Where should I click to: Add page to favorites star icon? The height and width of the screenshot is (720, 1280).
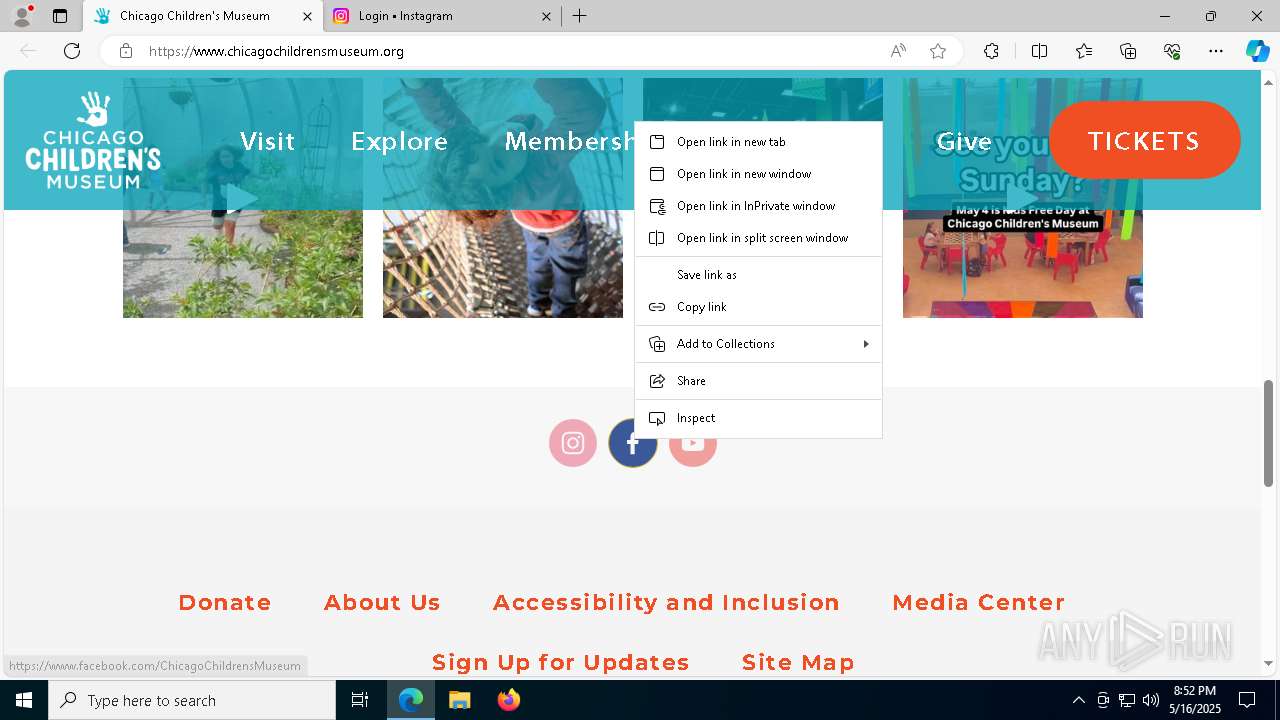tap(938, 51)
